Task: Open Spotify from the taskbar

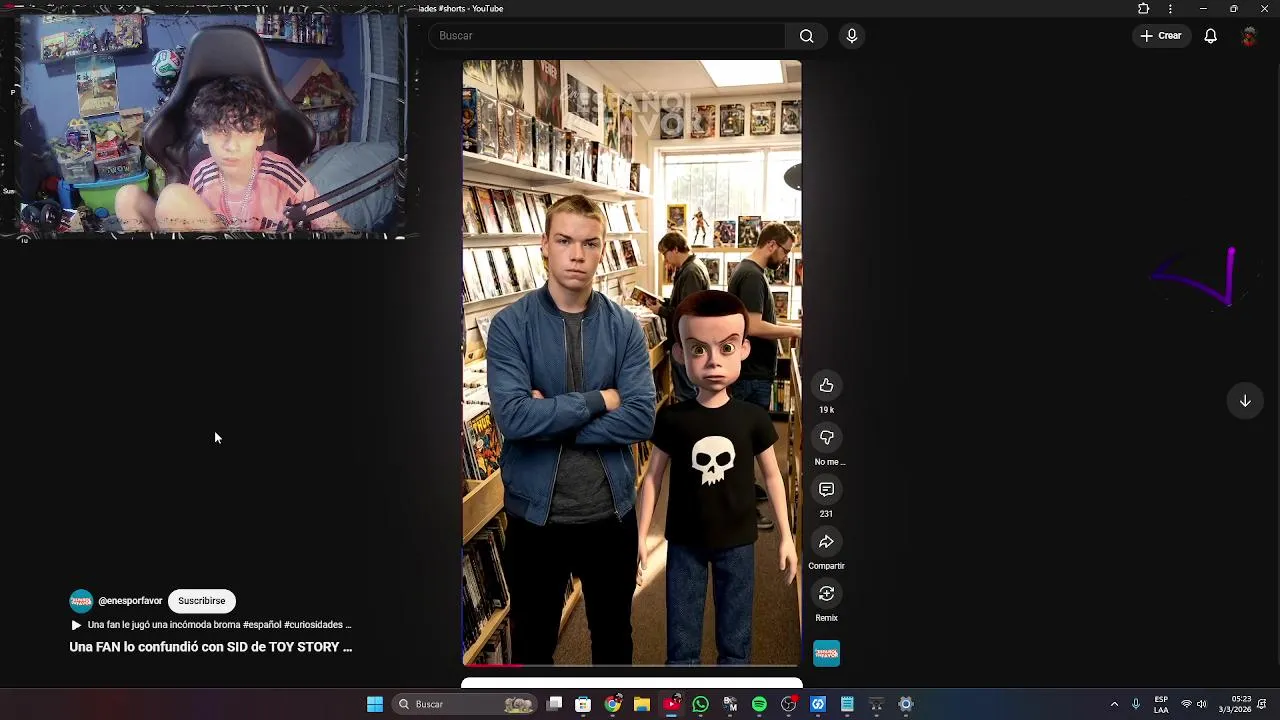Action: coord(760,704)
